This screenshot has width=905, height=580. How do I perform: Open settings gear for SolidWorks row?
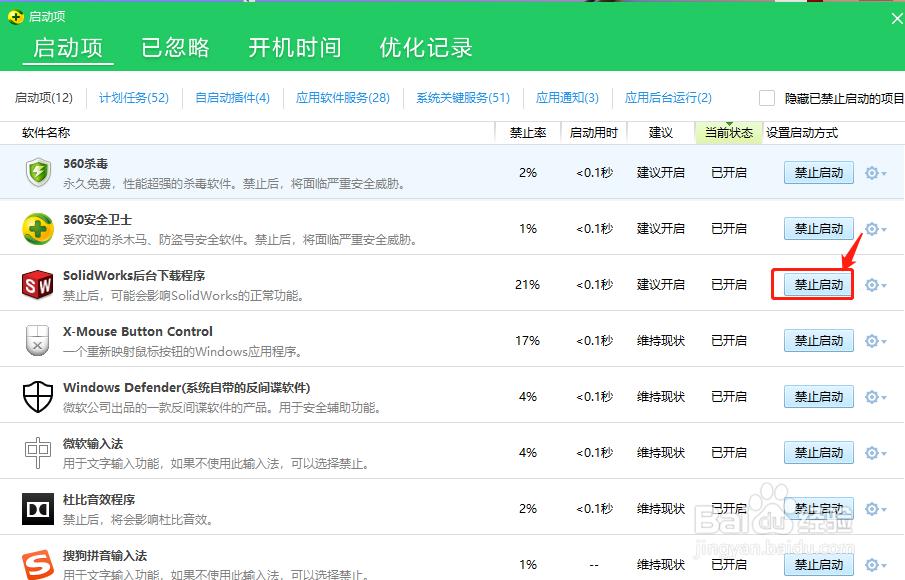pyautogui.click(x=875, y=285)
